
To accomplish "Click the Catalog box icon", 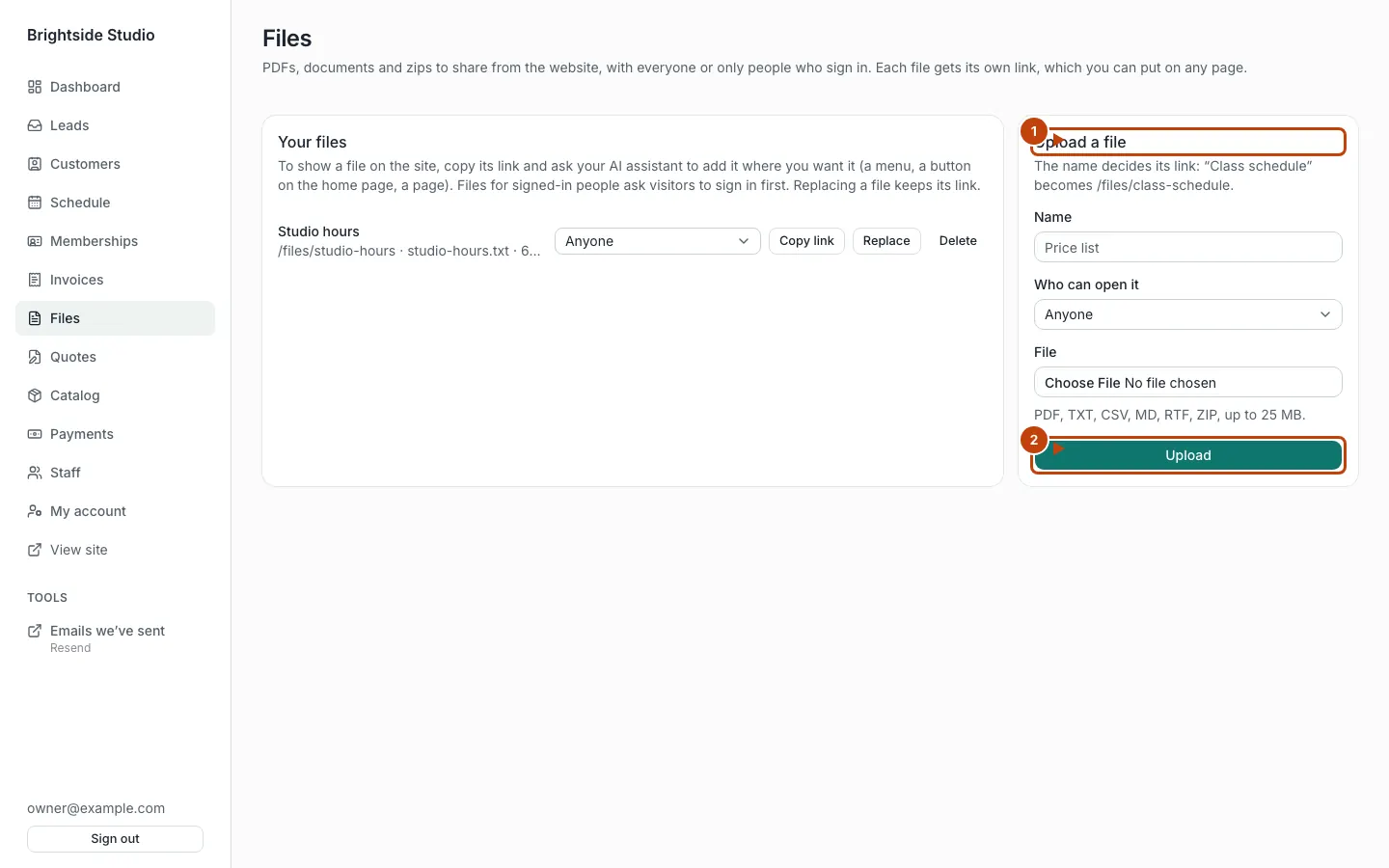I will [35, 395].
